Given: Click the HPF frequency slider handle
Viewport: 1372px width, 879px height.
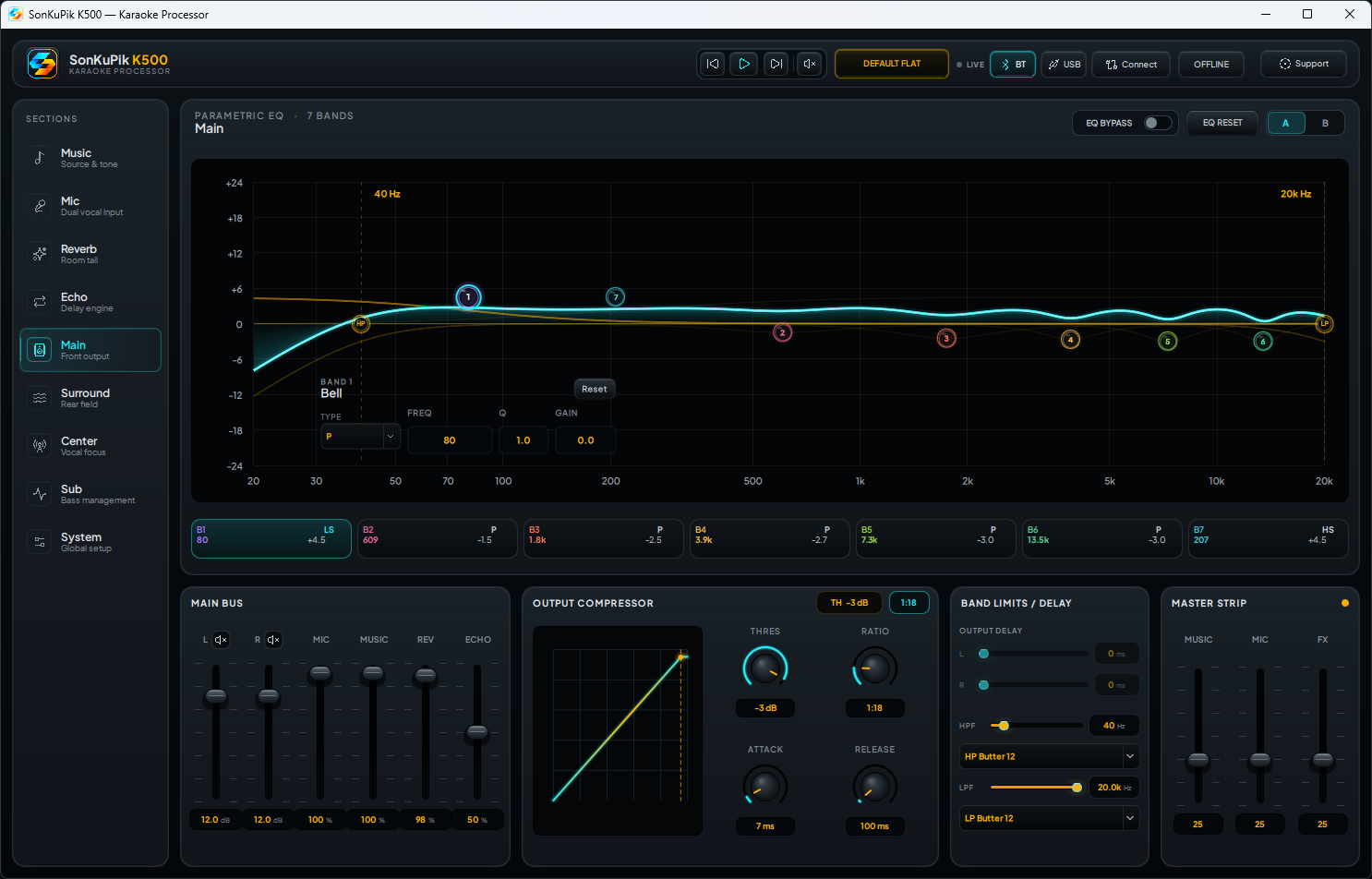Looking at the screenshot, I should click(x=1004, y=726).
